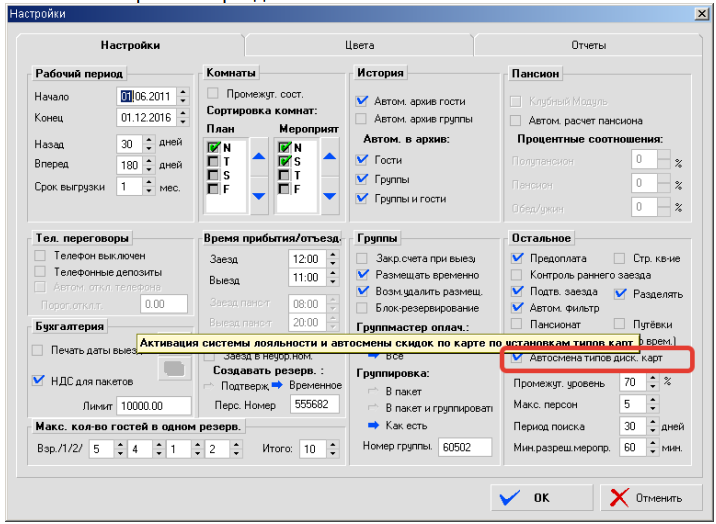Open the Начало date dropdown
This screenshot has width=716, height=524.
tap(183, 97)
